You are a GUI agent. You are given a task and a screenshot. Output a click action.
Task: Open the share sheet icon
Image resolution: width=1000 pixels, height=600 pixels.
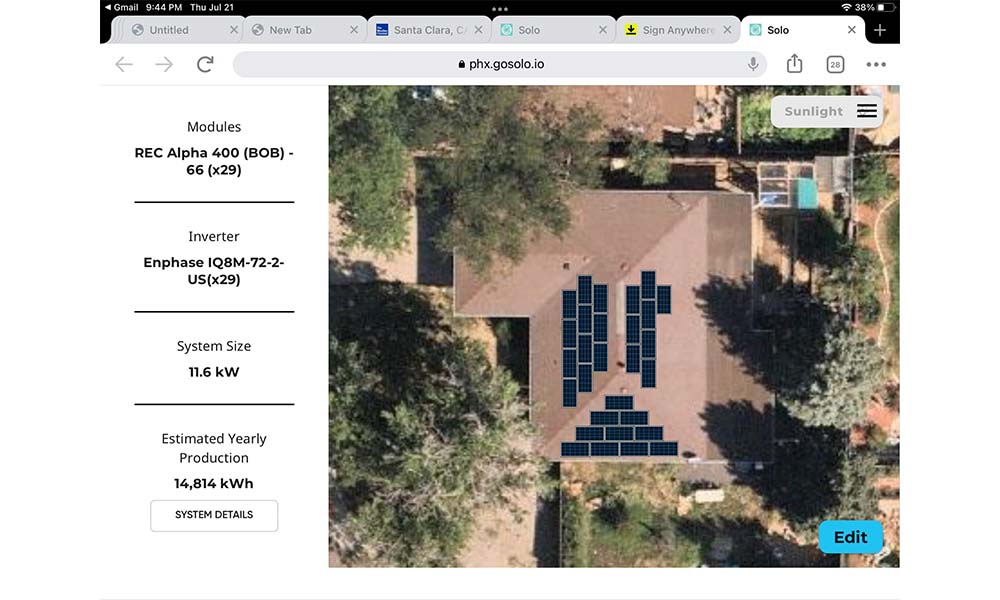tap(794, 64)
